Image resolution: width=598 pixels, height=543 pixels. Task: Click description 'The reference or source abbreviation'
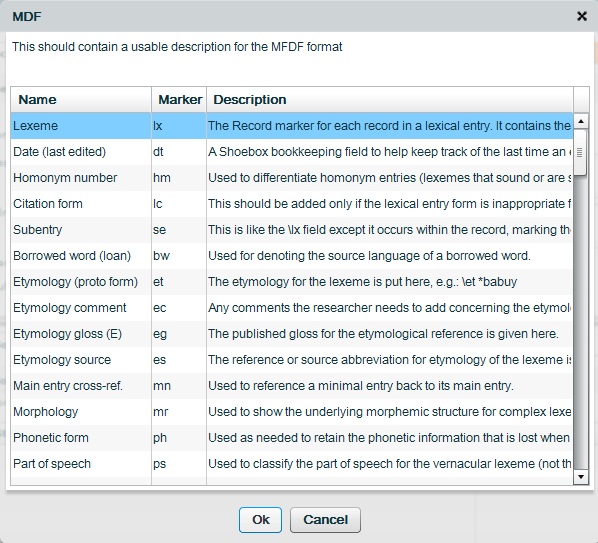point(390,360)
